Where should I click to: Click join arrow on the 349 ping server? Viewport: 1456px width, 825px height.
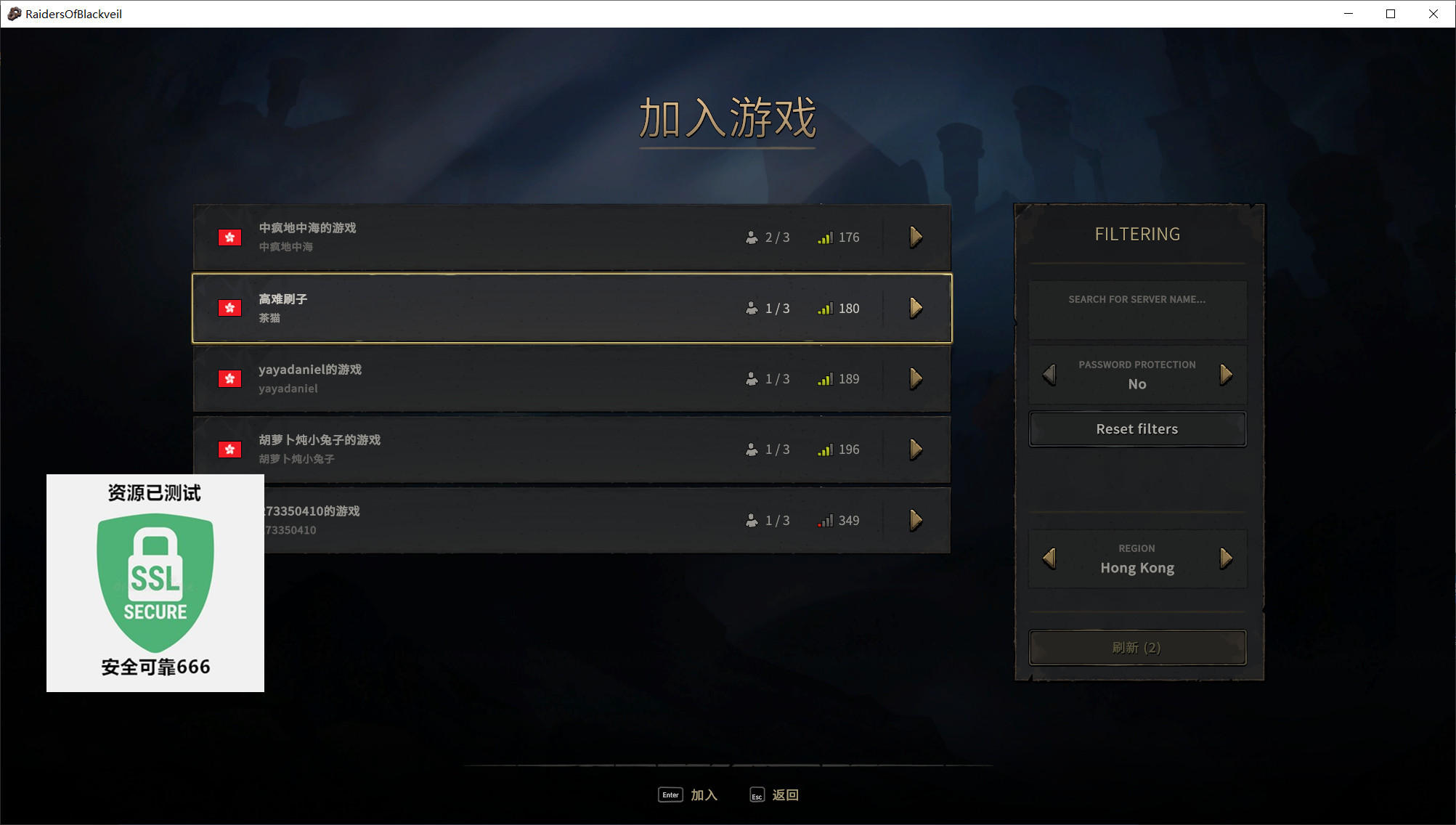(x=916, y=520)
